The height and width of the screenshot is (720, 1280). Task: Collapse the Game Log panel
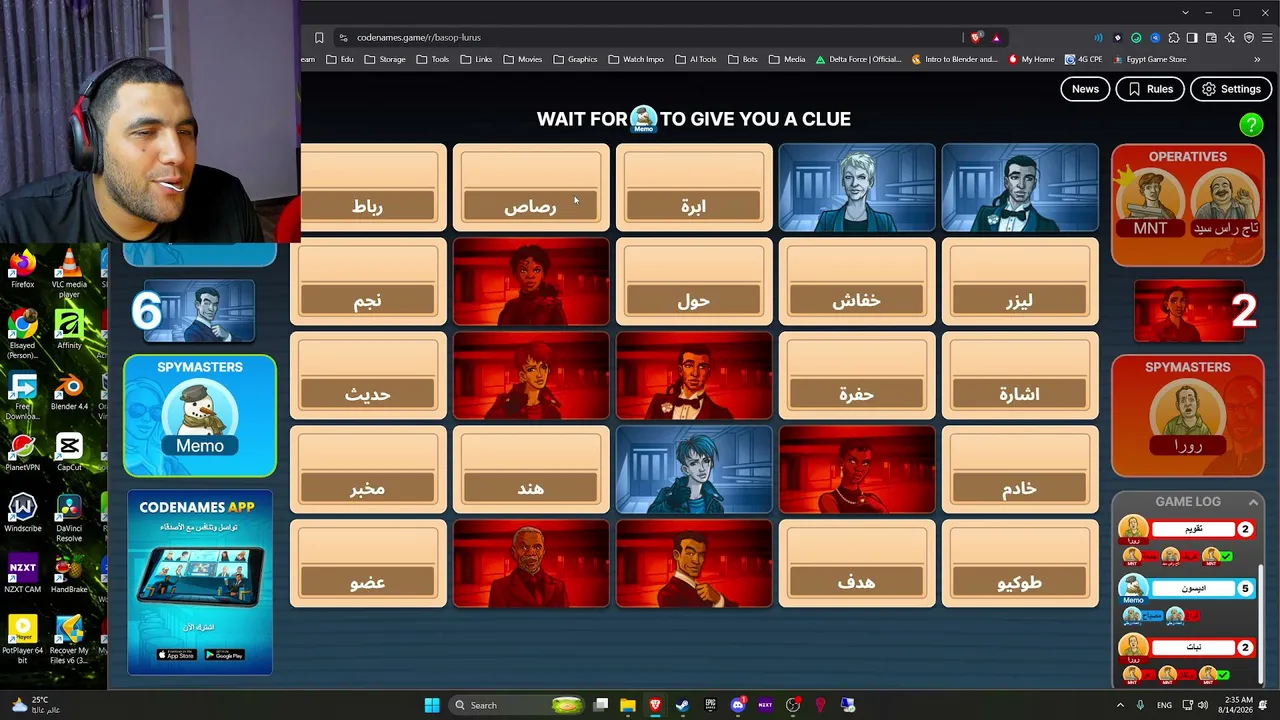1252,502
